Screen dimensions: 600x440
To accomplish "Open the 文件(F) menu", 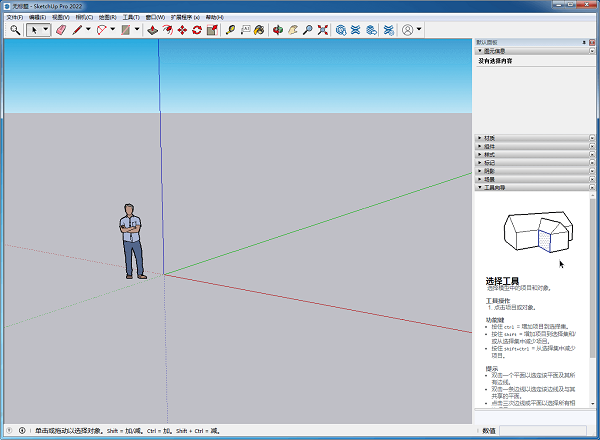I will click(13, 17).
